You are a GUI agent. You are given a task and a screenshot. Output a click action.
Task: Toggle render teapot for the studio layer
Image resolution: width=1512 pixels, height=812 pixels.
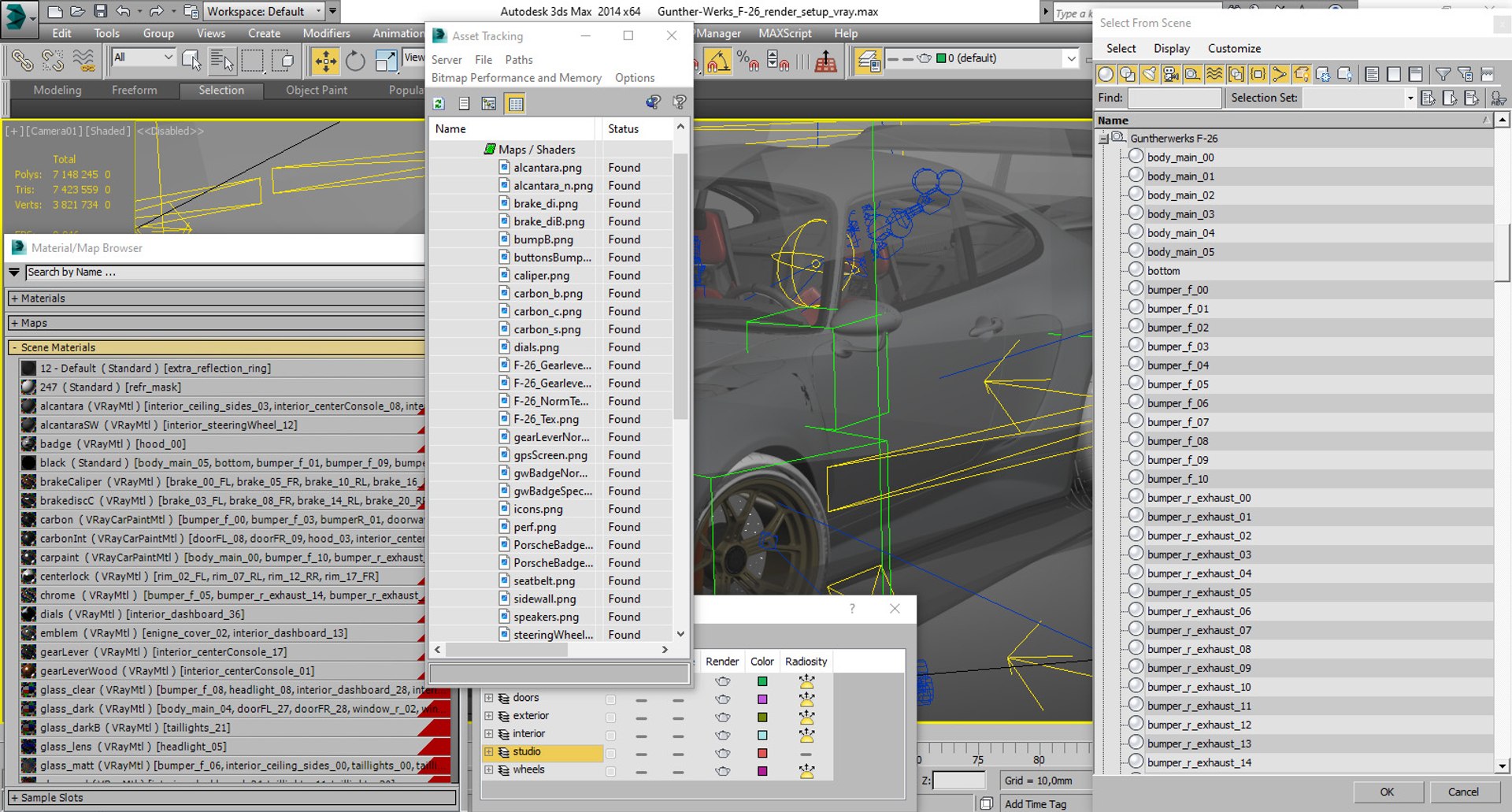click(722, 754)
